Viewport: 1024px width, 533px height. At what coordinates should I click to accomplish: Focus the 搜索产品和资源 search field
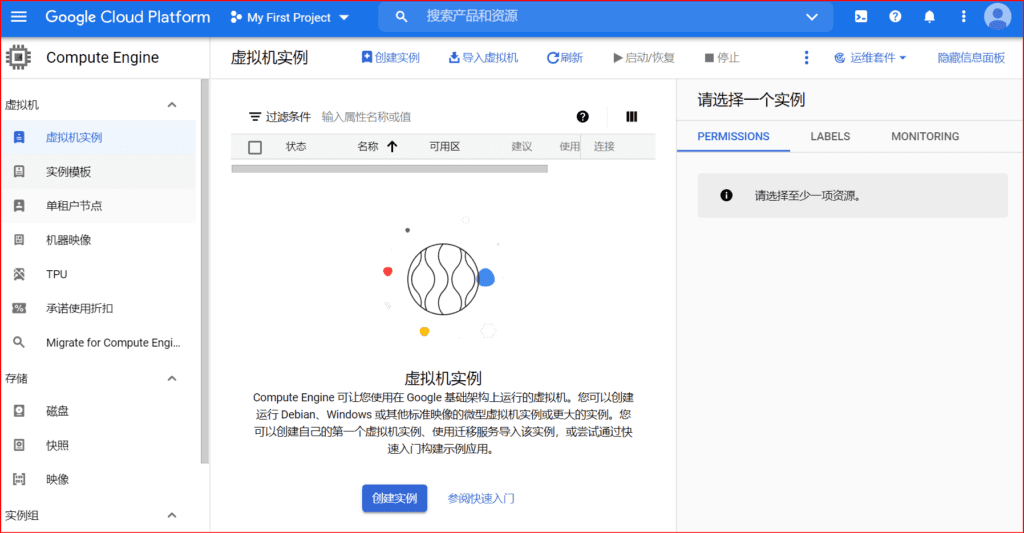(x=604, y=17)
